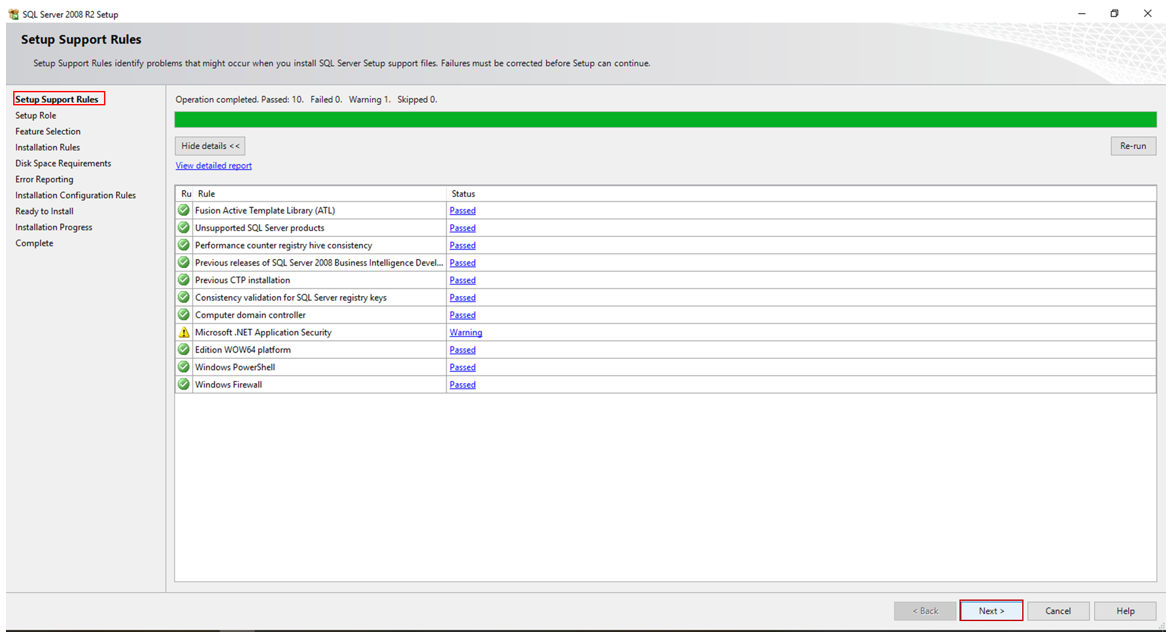Click the Computer domain controller rule name
Viewport: 1168px width, 632px height.
click(x=250, y=315)
